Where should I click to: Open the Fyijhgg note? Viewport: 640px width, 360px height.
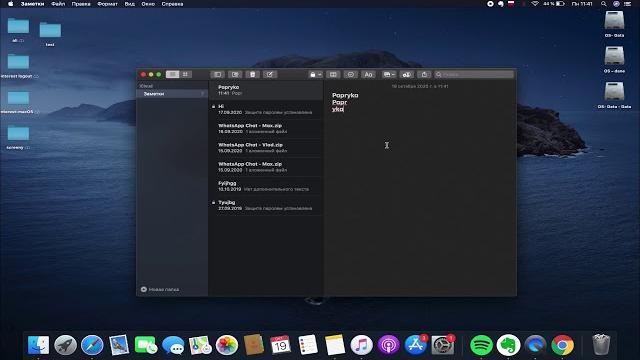(266, 186)
